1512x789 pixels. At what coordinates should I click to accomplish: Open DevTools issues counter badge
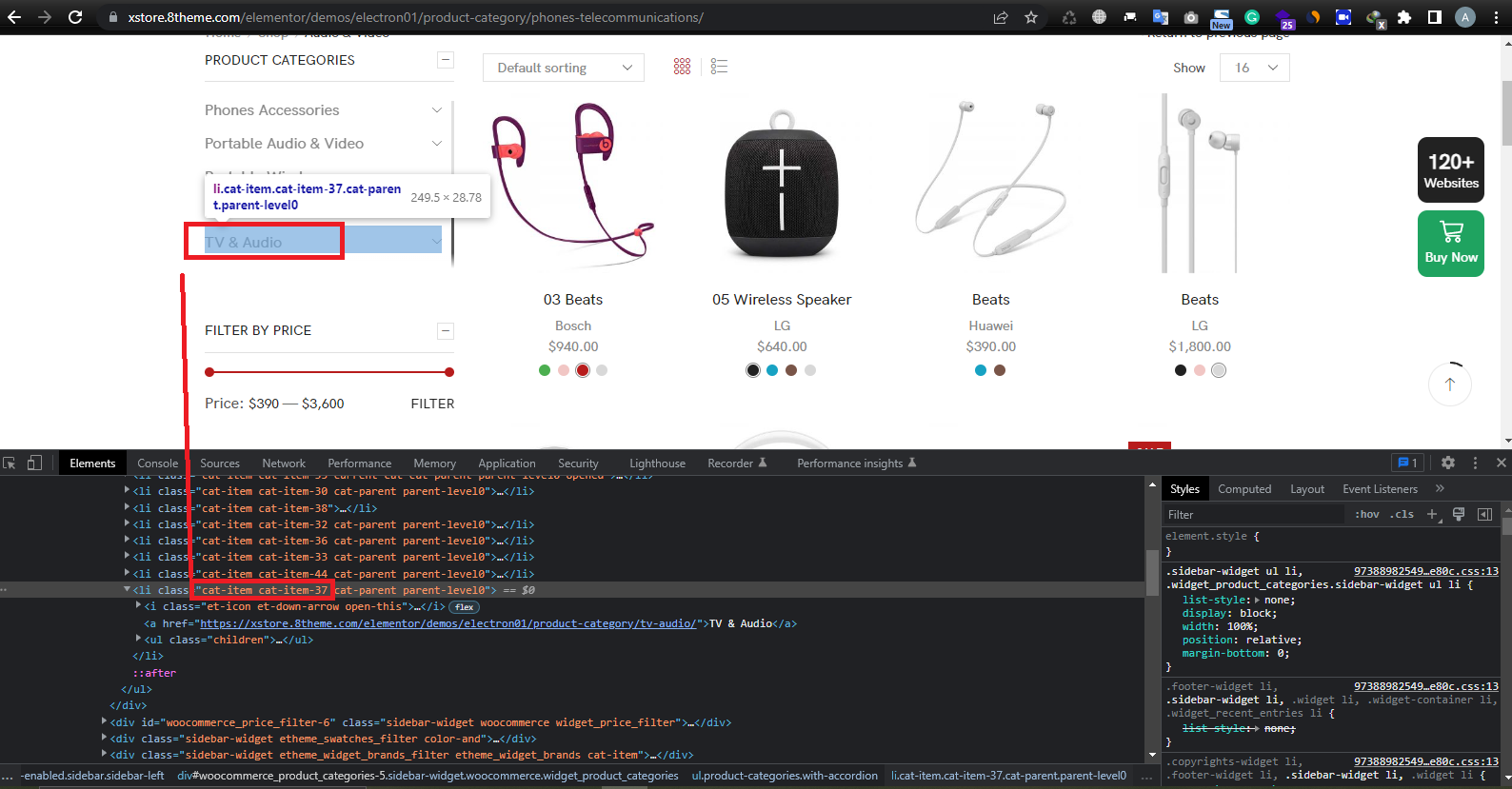1407,463
